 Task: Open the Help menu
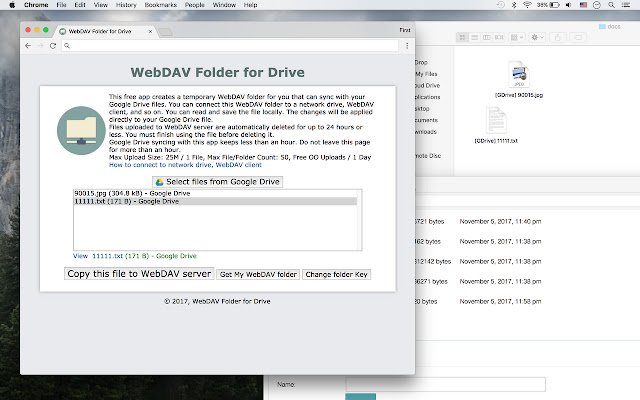250,5
